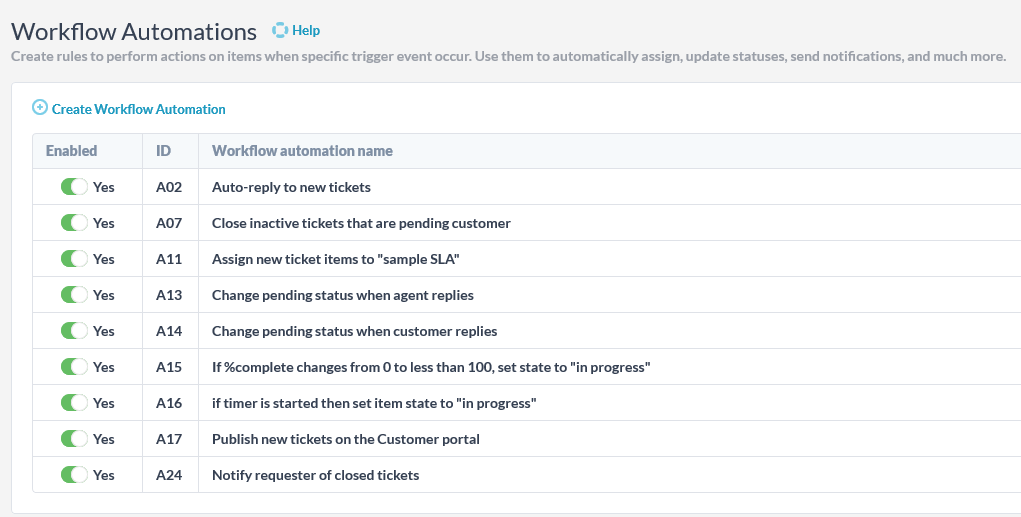The height and width of the screenshot is (517, 1021).
Task: Sort by the Enabled column header
Action: (72, 151)
